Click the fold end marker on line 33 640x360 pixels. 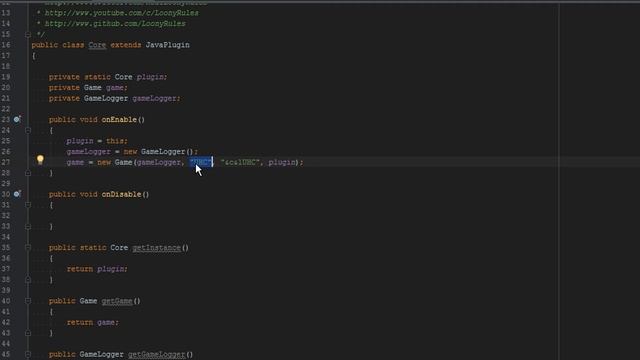click(x=28, y=226)
